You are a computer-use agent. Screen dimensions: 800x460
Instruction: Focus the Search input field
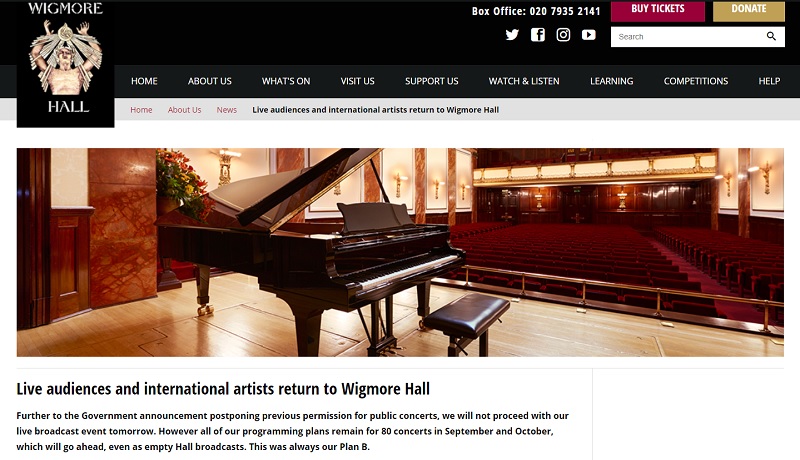click(689, 37)
